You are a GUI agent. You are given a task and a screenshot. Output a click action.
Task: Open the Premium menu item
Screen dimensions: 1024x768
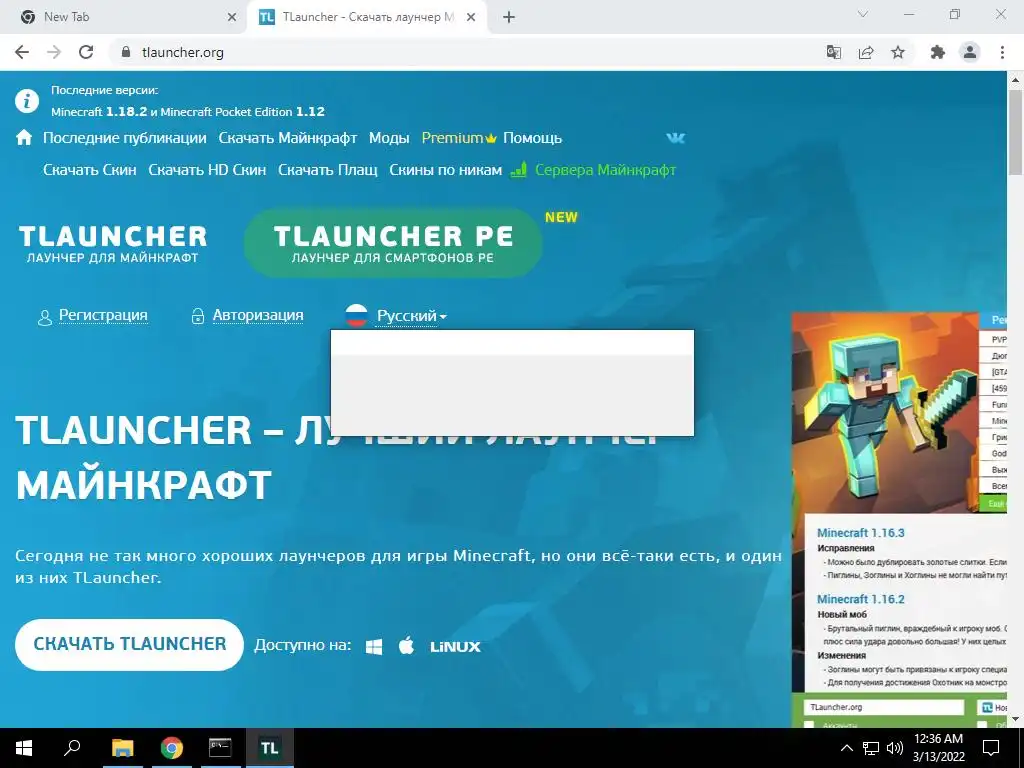pyautogui.click(x=459, y=138)
